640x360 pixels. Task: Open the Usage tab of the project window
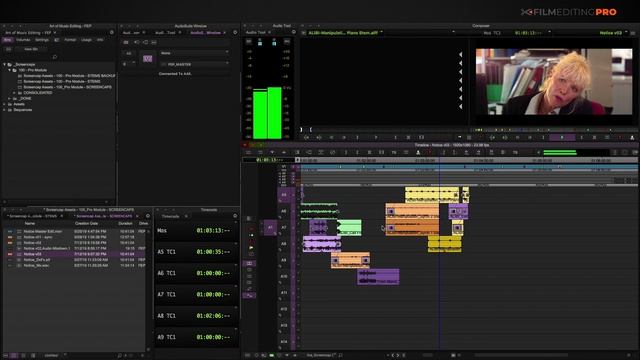86,40
